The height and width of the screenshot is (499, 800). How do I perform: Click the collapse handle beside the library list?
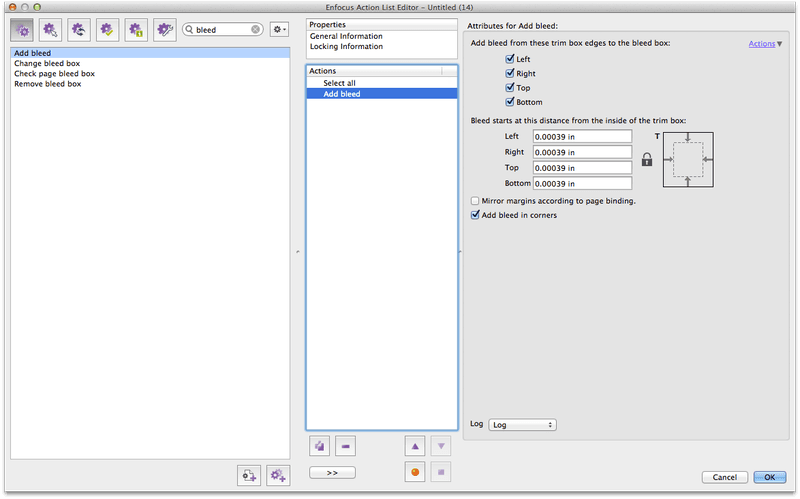coord(297,252)
